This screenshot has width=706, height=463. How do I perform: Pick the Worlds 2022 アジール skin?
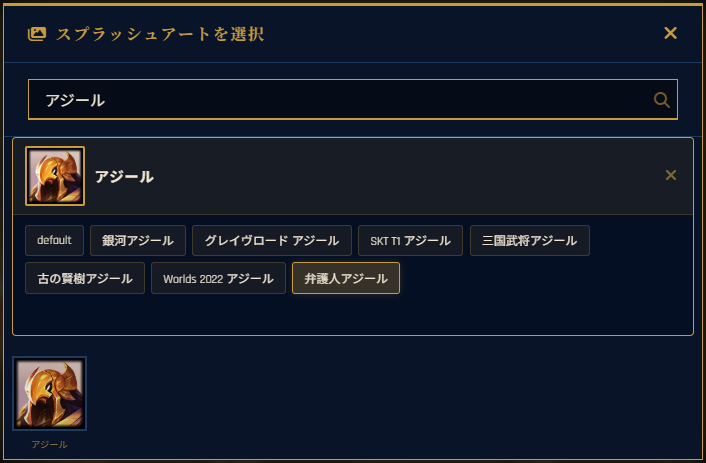[218, 278]
